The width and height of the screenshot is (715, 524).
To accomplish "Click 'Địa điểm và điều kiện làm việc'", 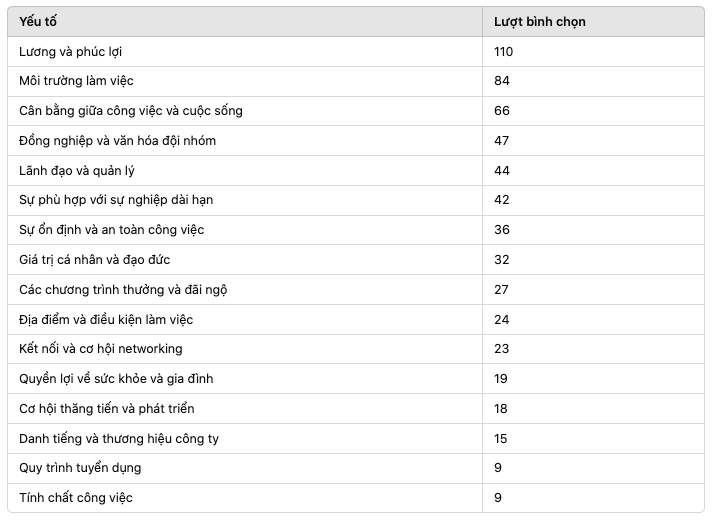I will pyautogui.click(x=106, y=319).
